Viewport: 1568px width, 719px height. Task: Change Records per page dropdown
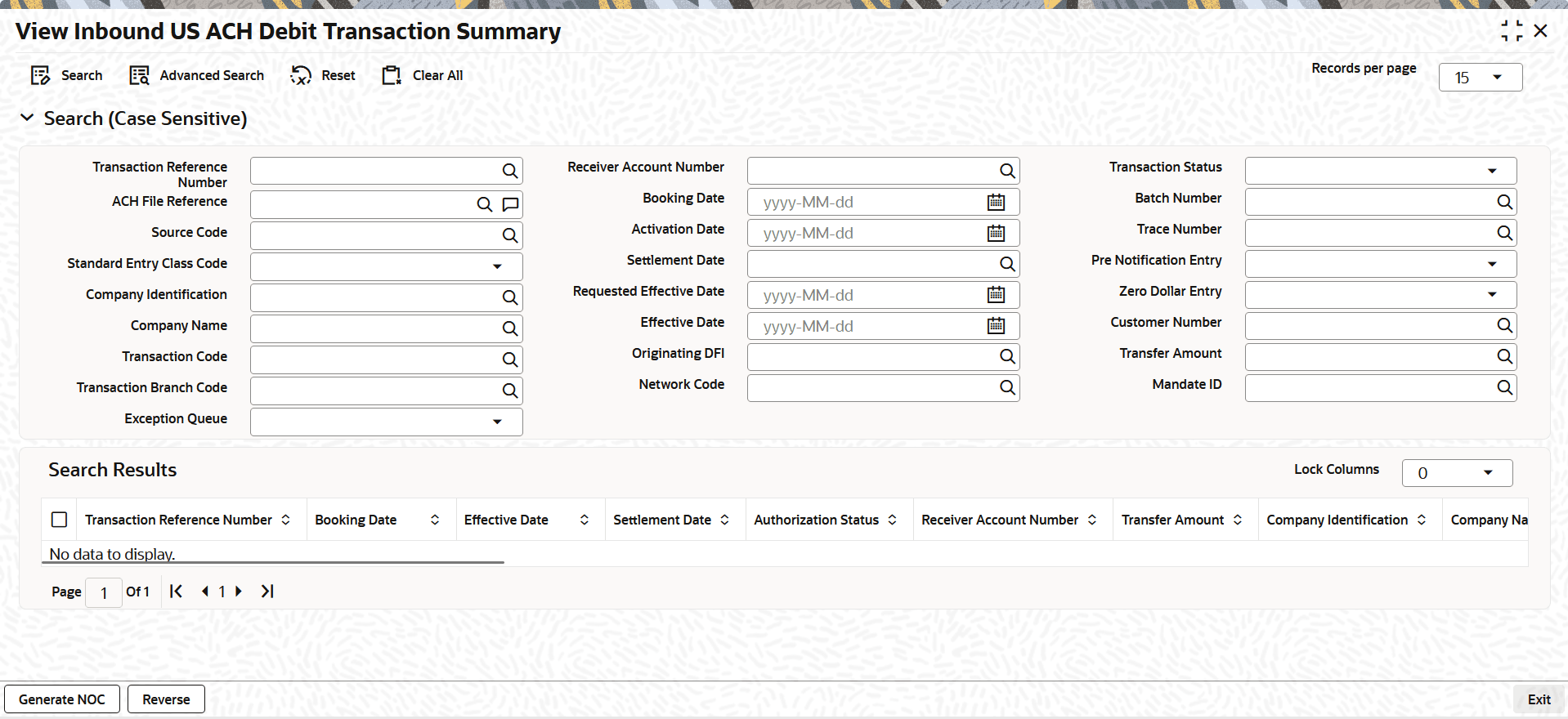1480,78
